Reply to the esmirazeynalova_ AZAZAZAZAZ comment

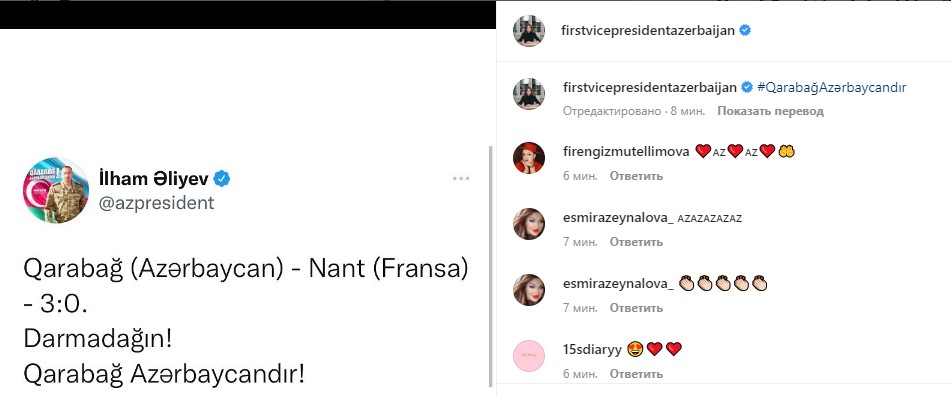point(636,242)
